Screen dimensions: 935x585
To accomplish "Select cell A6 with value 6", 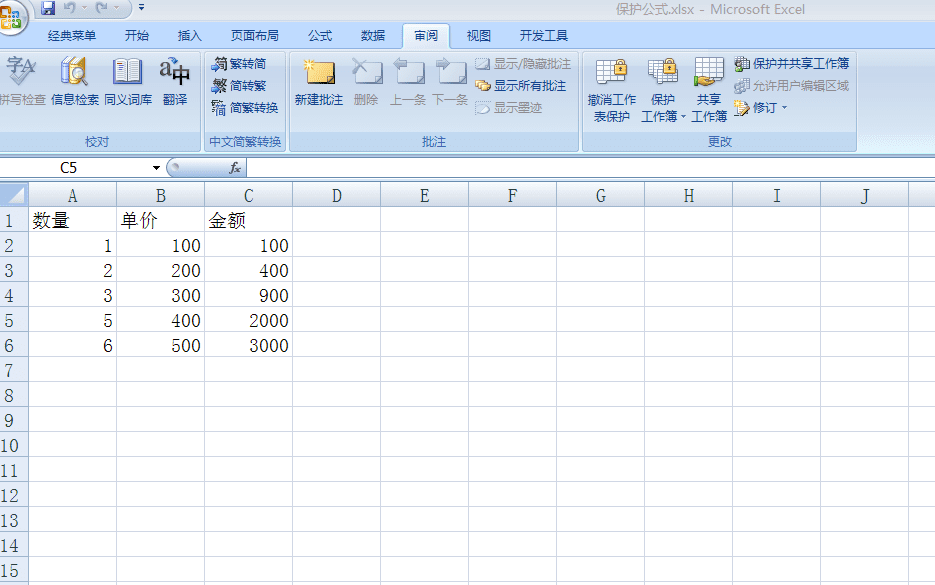I will [72, 345].
